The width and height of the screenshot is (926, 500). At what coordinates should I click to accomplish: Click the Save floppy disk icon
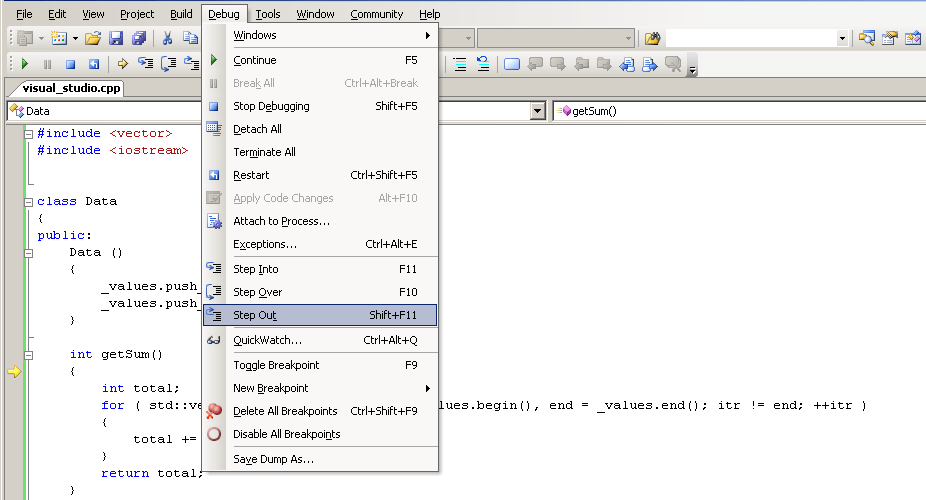click(116, 38)
